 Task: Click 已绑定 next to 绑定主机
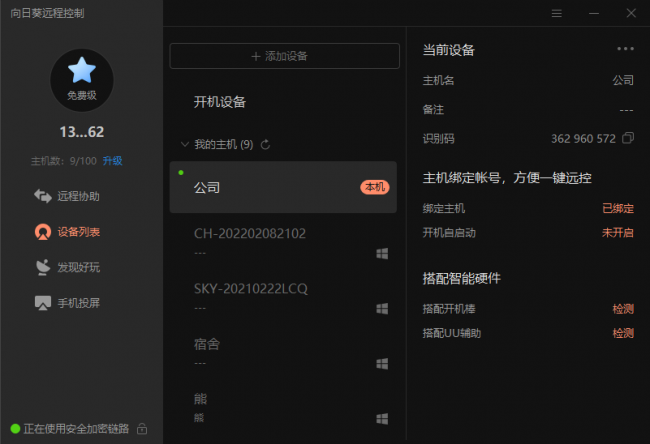pos(618,209)
